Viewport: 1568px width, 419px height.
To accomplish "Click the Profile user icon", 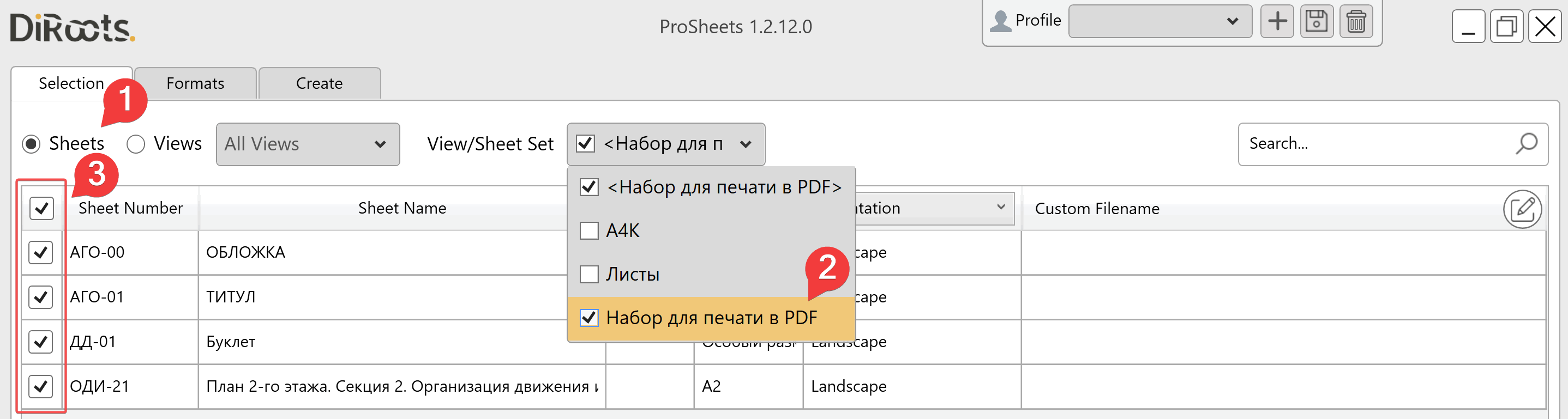I will 1000,21.
